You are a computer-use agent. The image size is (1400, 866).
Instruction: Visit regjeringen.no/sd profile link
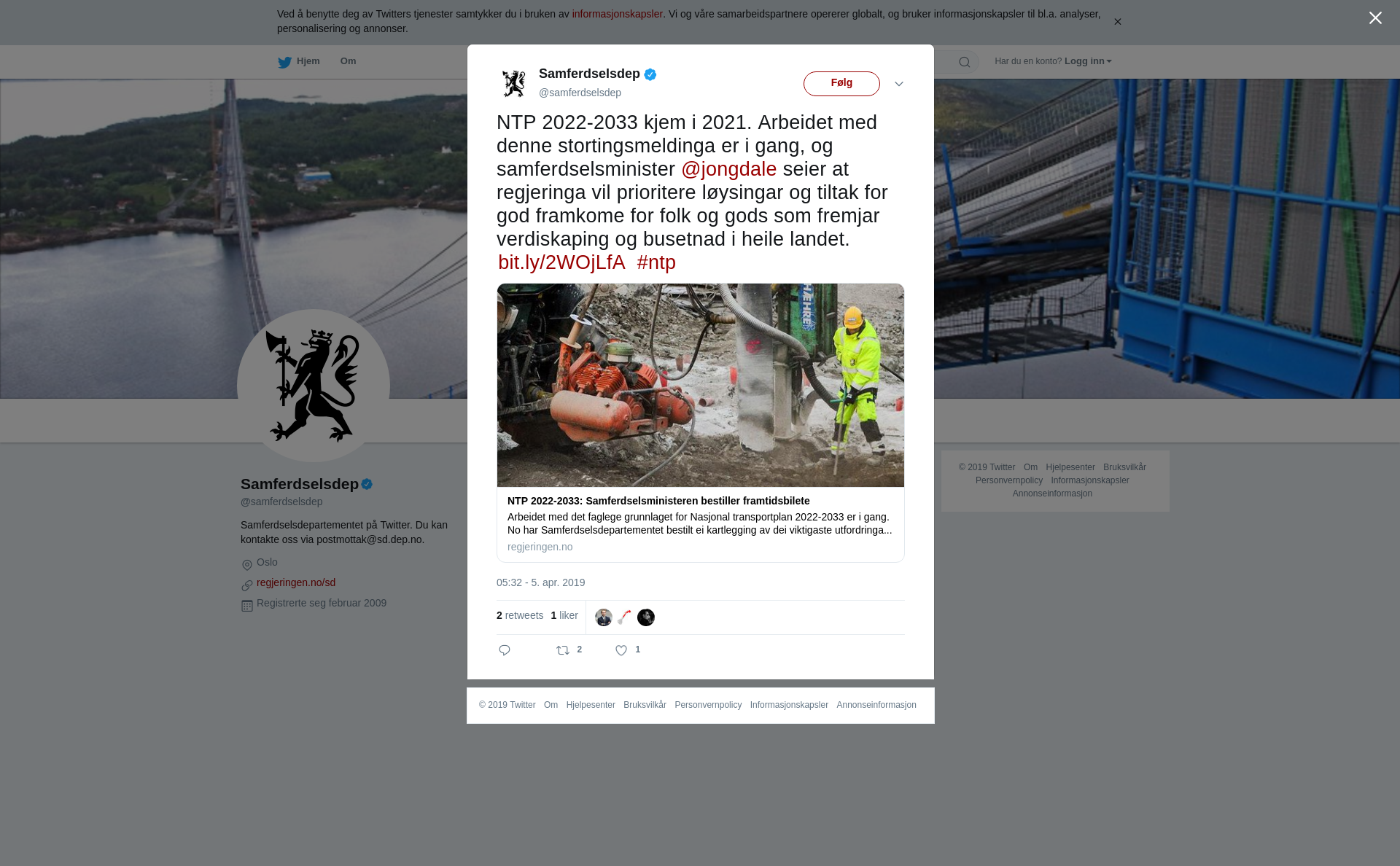click(296, 582)
